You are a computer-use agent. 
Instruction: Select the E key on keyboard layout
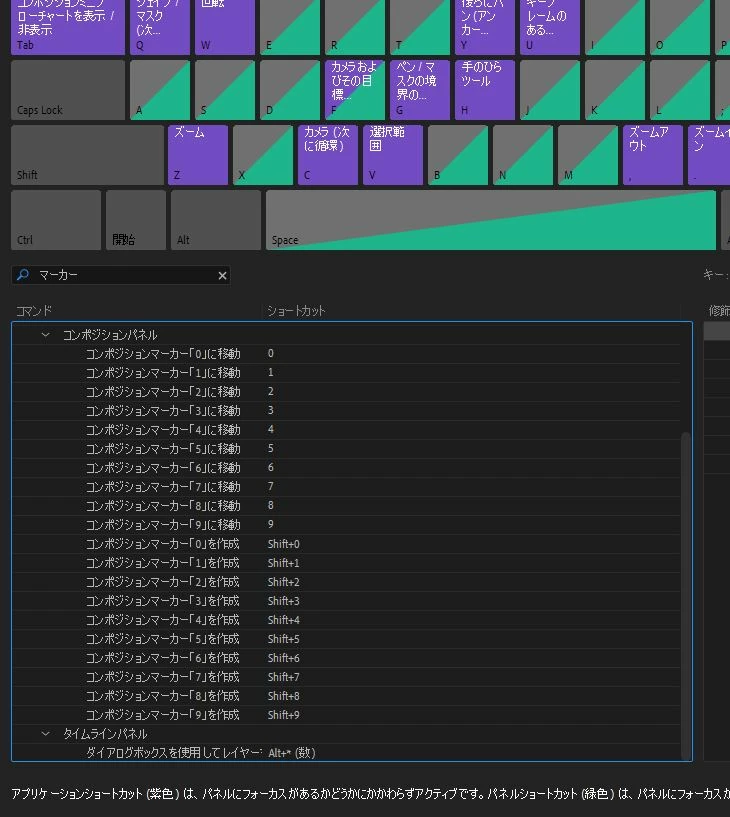pos(290,27)
